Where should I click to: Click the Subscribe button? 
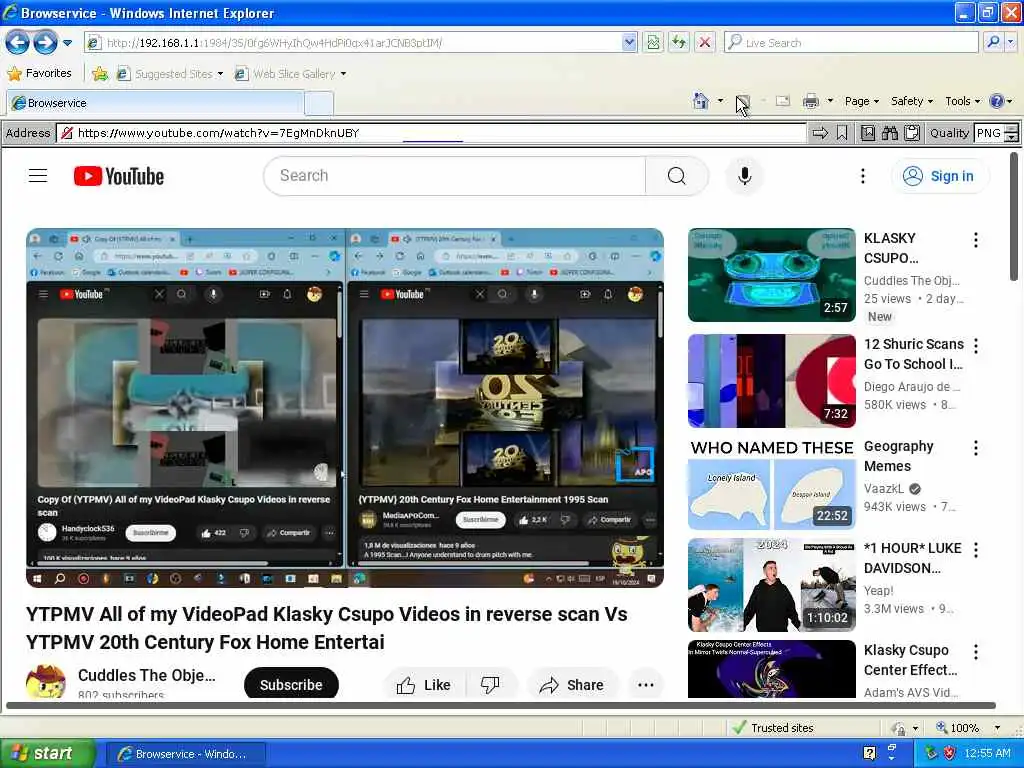tap(291, 684)
